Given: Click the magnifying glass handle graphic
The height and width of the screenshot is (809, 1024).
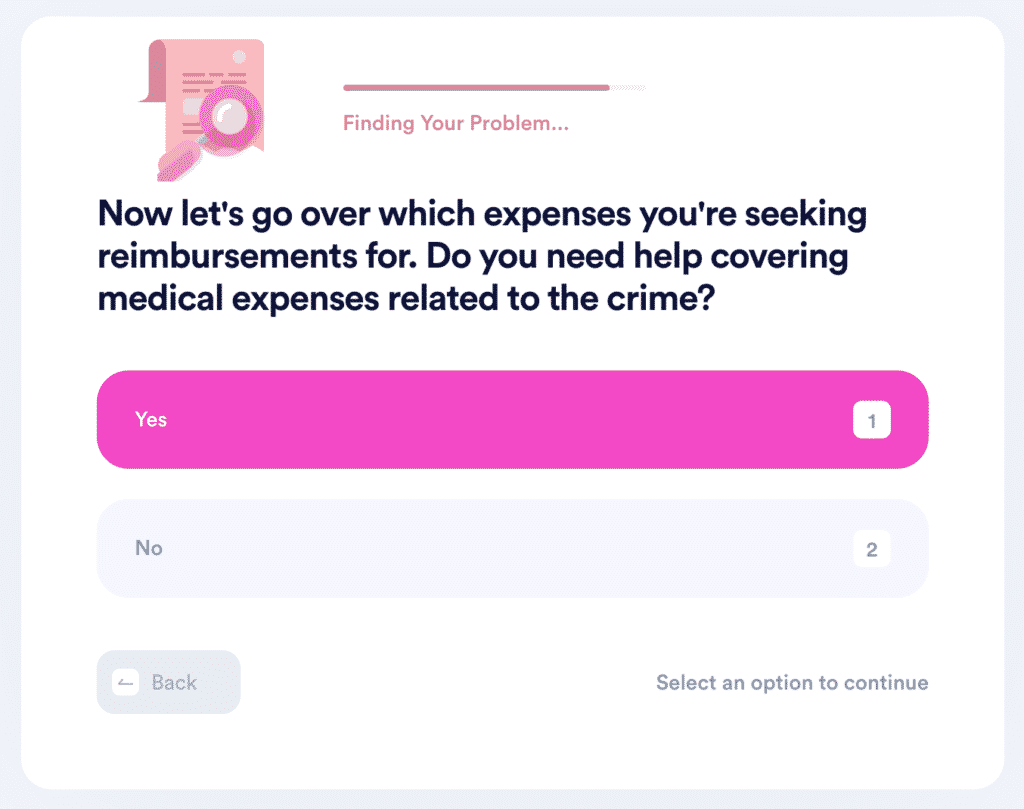Looking at the screenshot, I should 180,161.
